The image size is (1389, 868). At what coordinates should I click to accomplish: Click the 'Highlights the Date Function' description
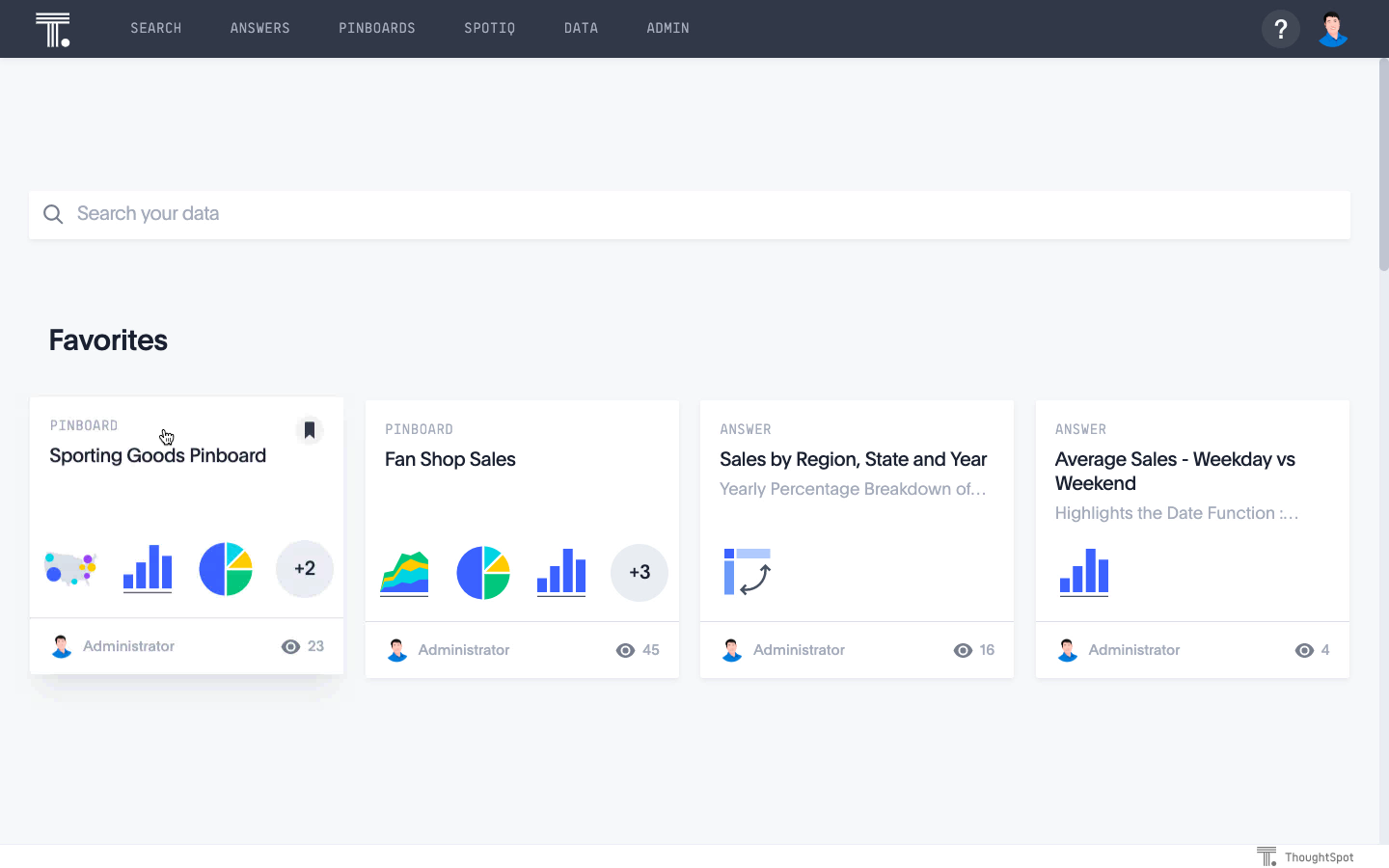click(x=1177, y=513)
